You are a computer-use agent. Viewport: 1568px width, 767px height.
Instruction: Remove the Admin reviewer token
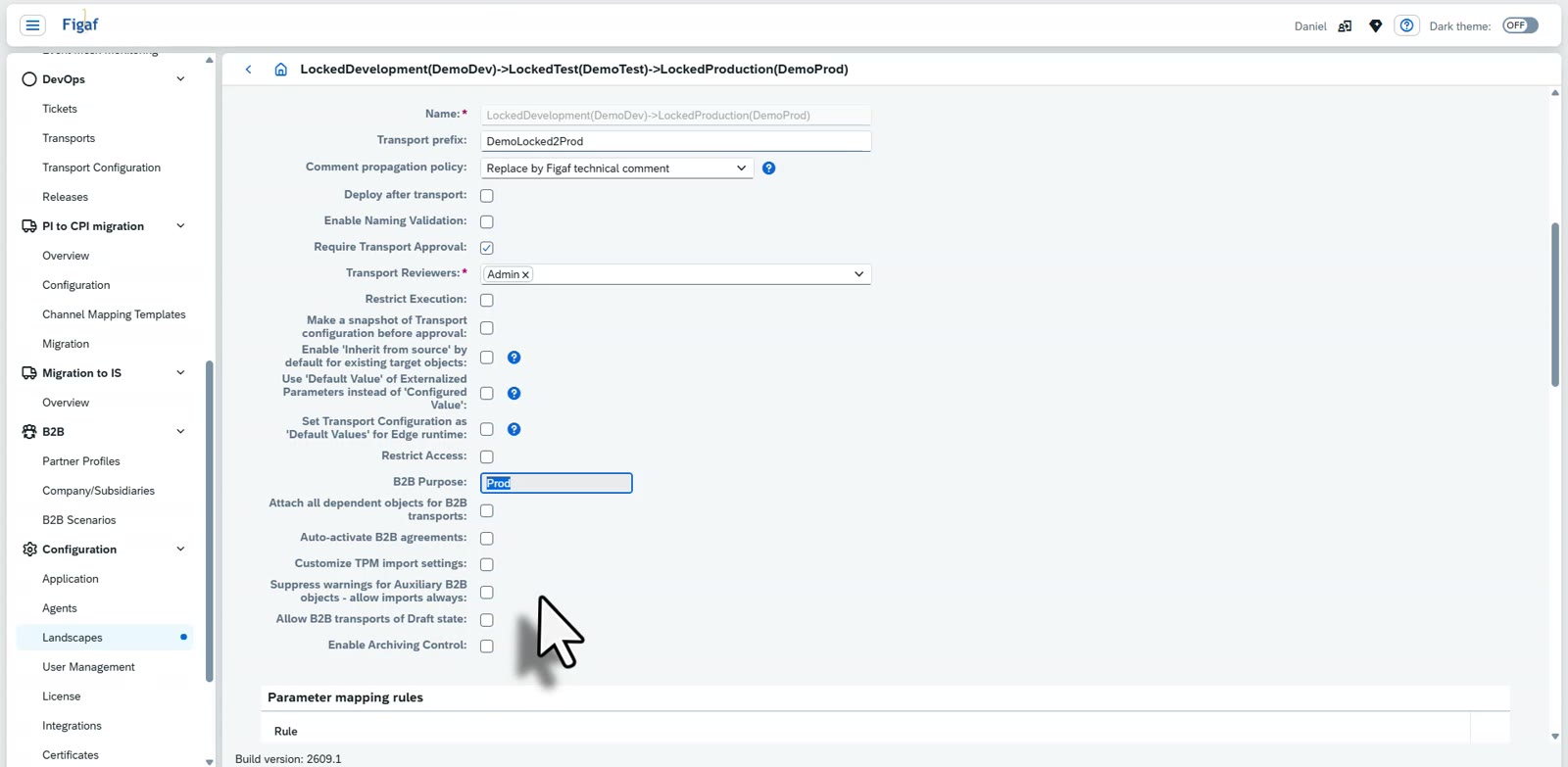click(x=526, y=275)
